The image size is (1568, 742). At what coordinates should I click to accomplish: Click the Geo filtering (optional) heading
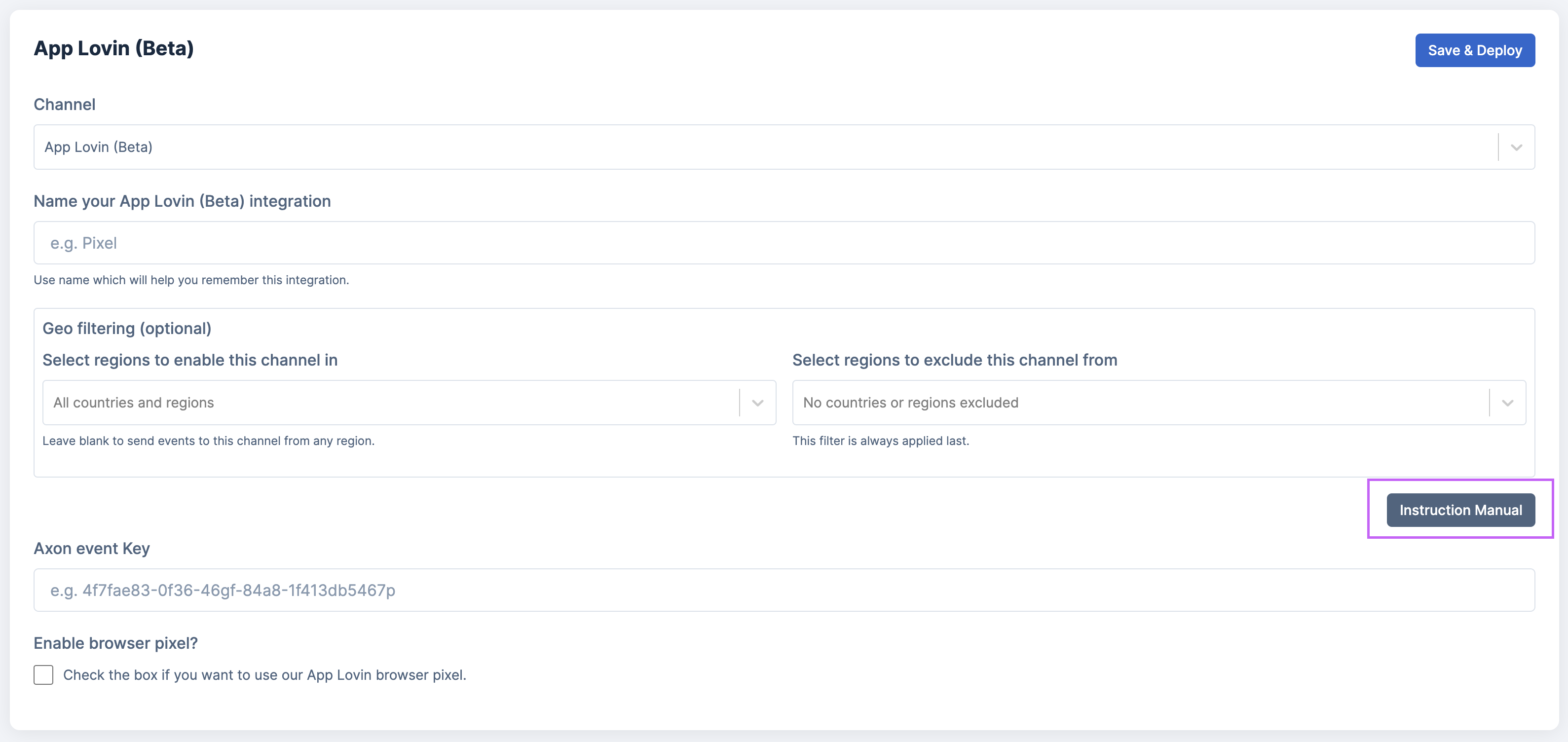pyautogui.click(x=127, y=329)
